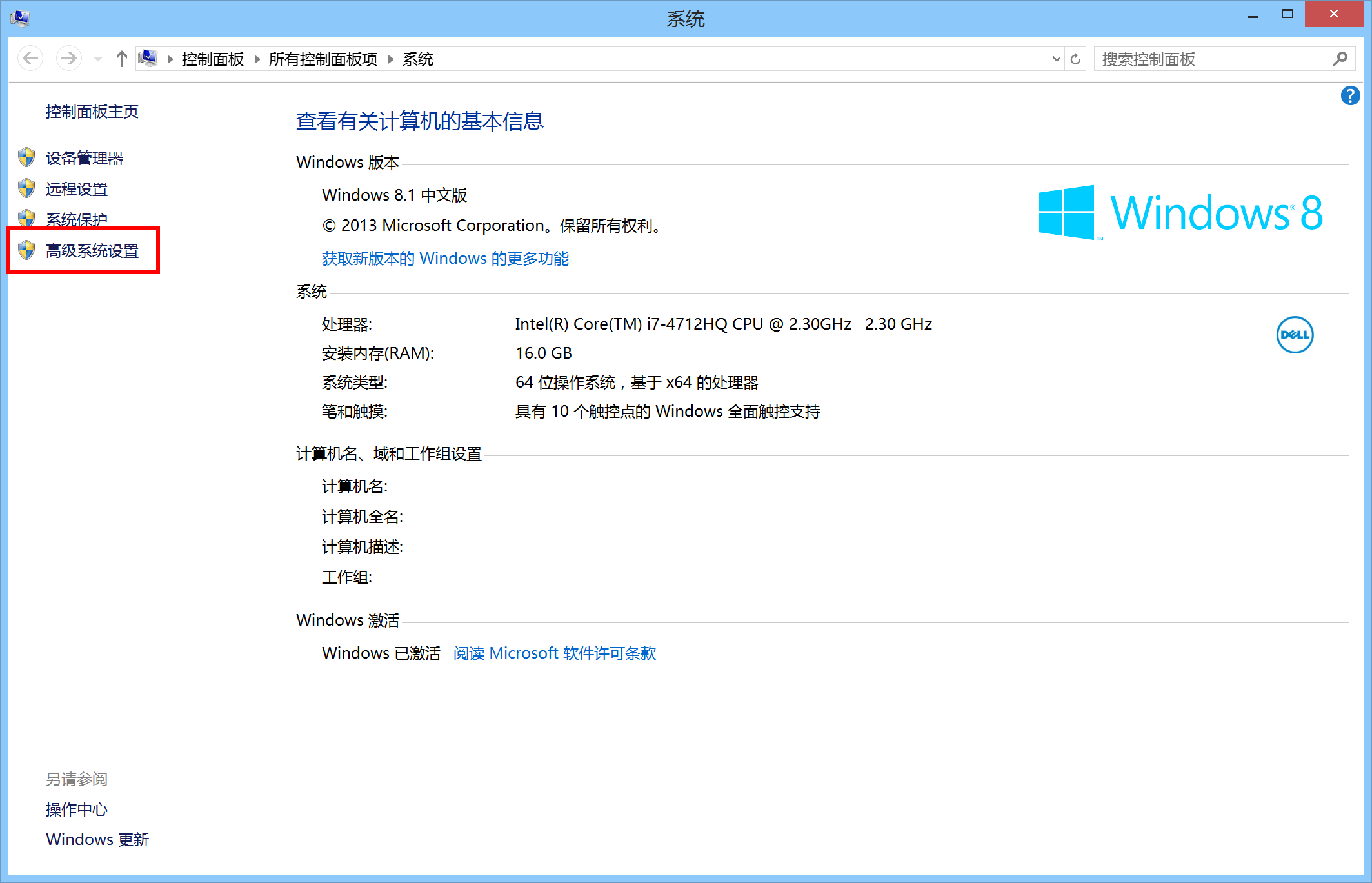
Task: Expand the chevron before 所有控制面板项
Action: coord(257,59)
